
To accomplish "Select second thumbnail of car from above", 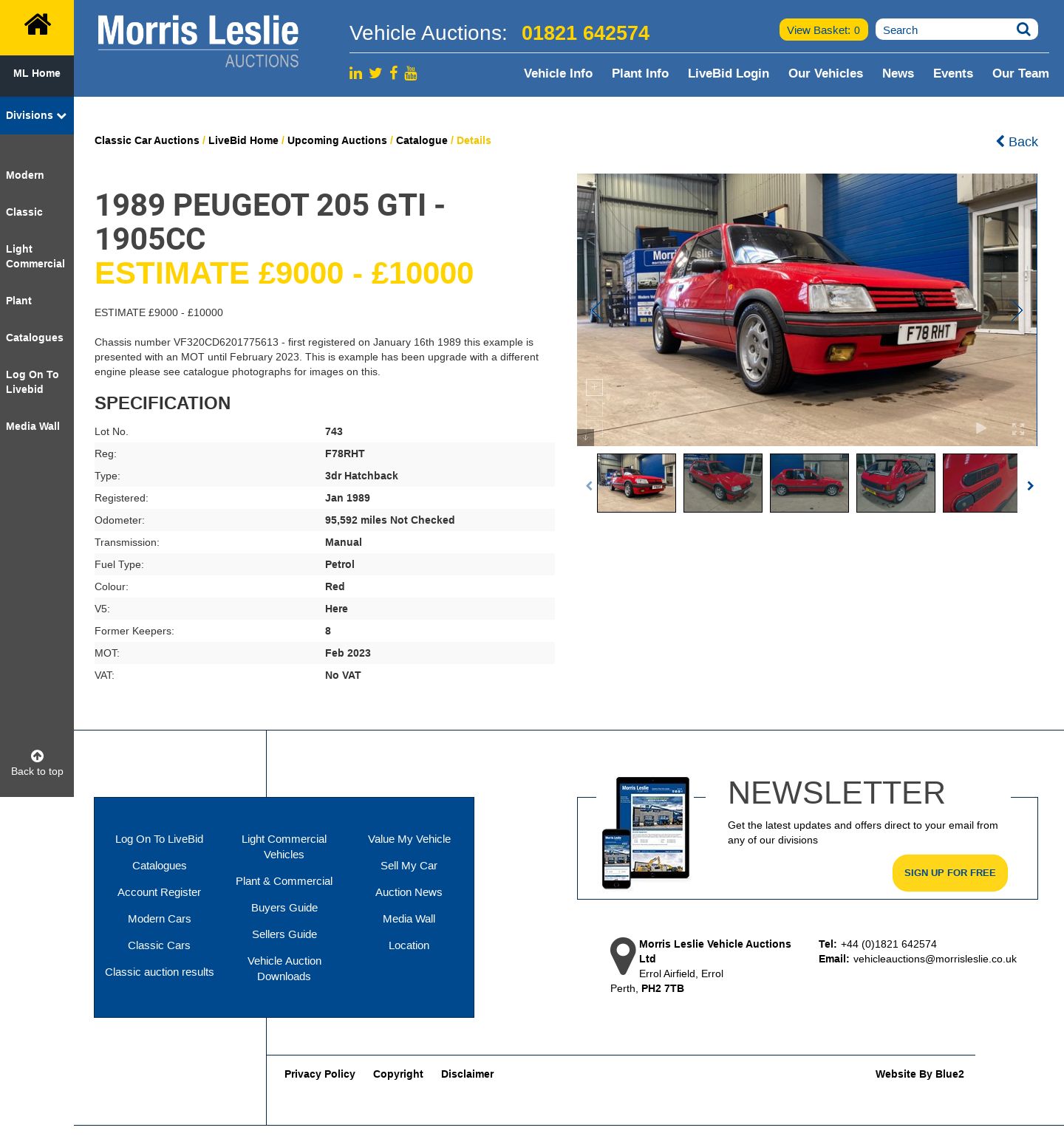I will click(723, 483).
